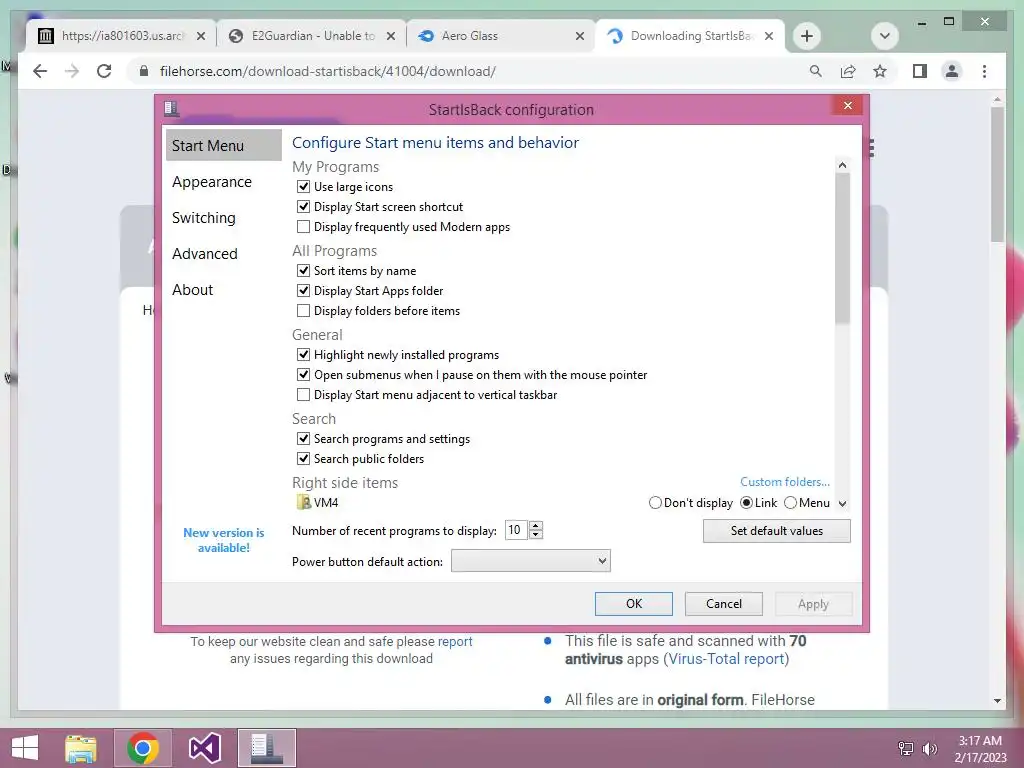Click the Chrome forward arrow

click(x=72, y=71)
